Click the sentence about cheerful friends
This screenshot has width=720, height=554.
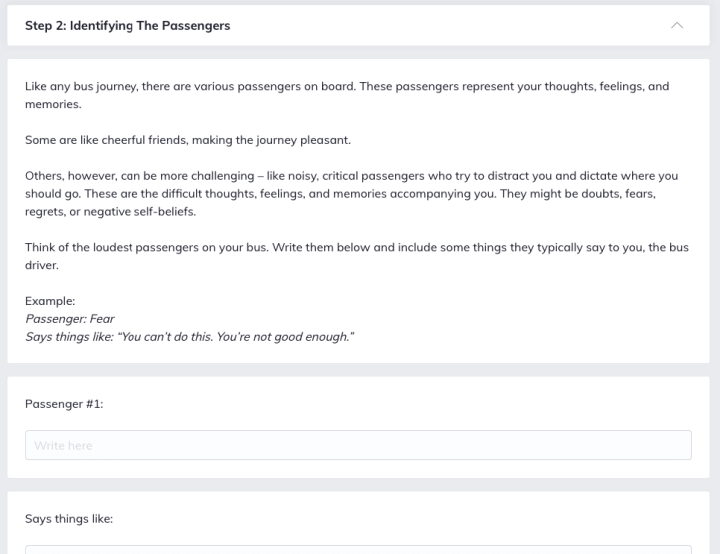[188, 140]
